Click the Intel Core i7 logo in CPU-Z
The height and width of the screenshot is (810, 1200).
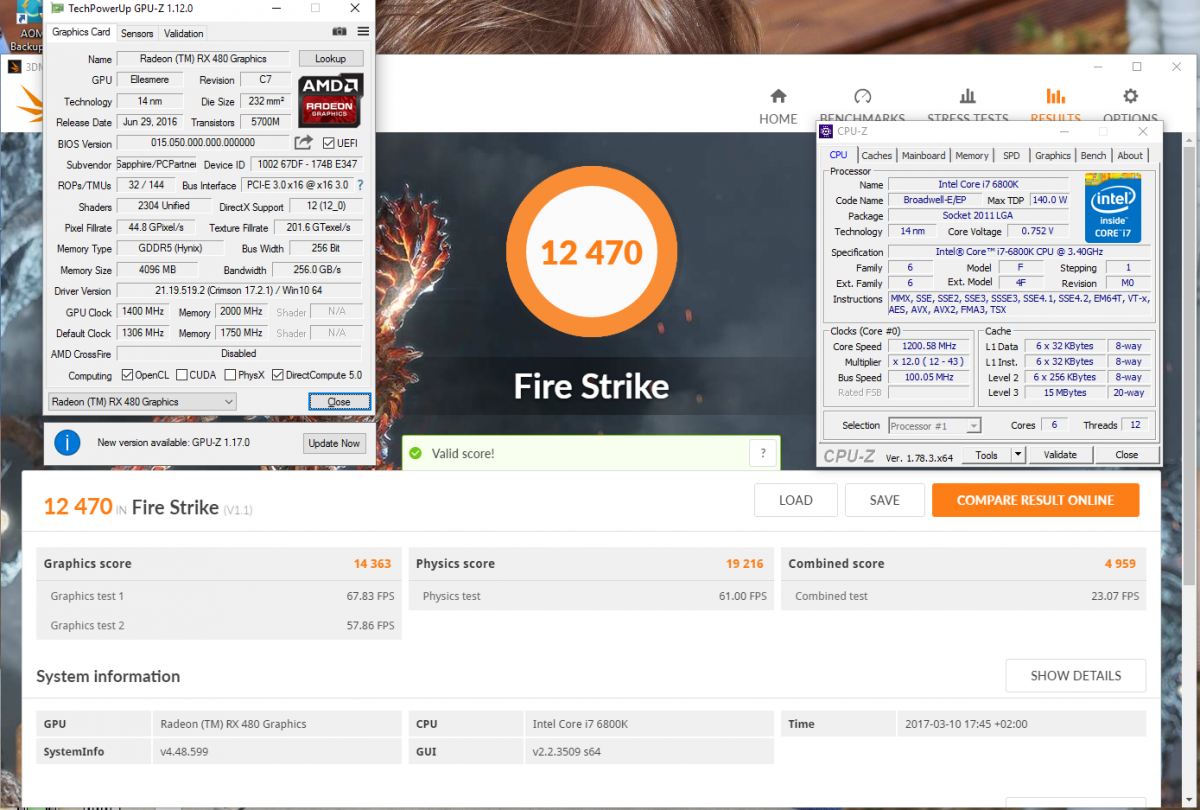[x=1113, y=208]
